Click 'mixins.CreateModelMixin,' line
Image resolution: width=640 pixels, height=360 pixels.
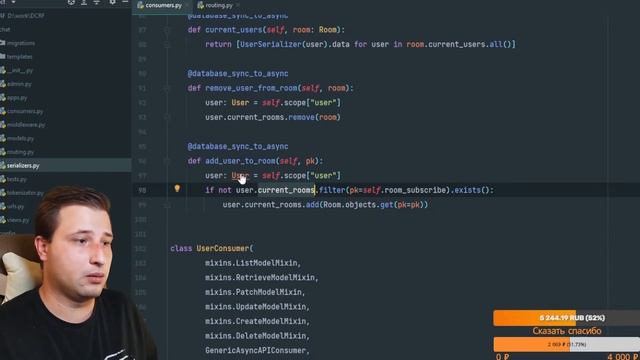[257, 321]
